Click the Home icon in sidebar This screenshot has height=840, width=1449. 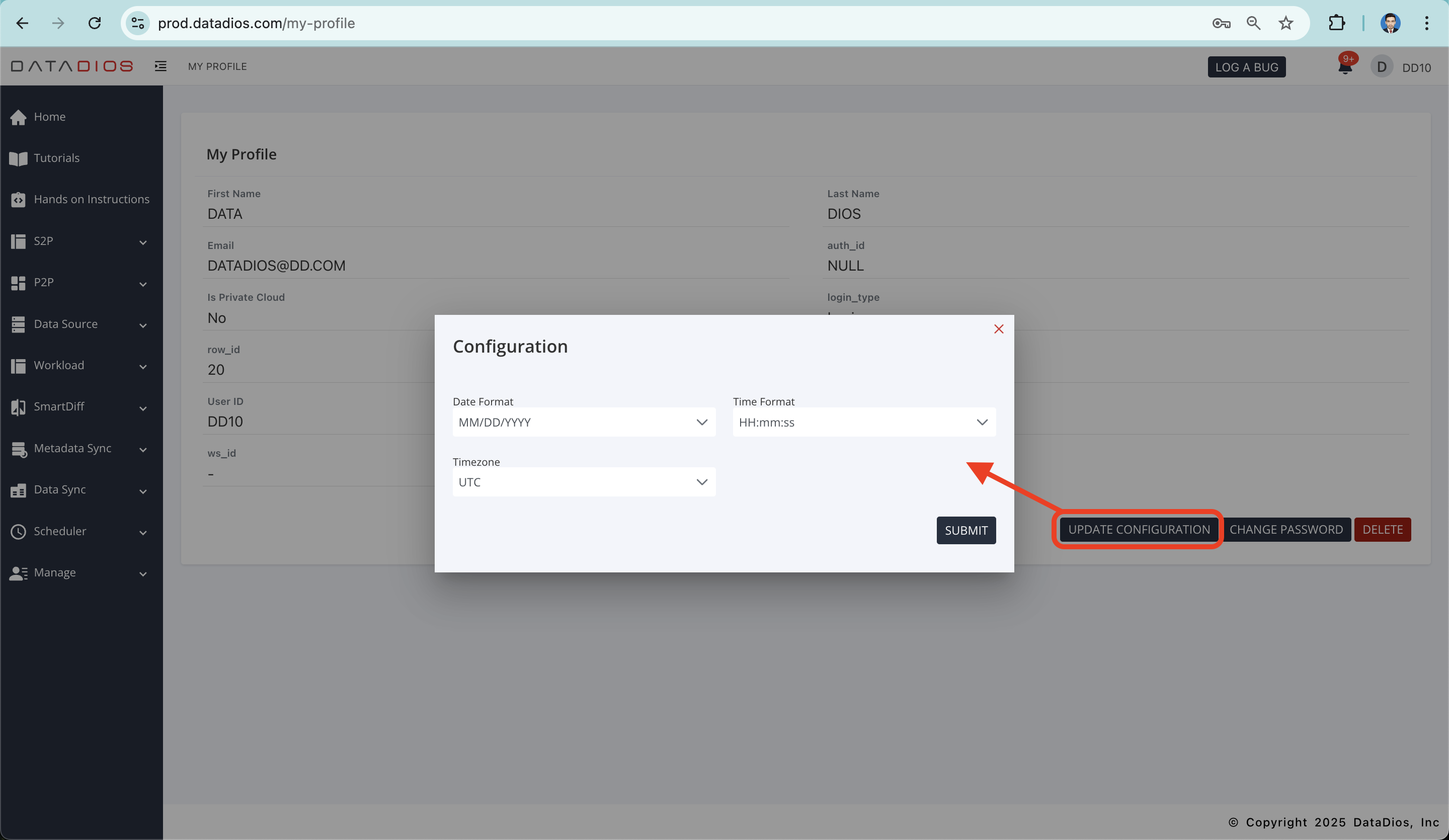(19, 117)
